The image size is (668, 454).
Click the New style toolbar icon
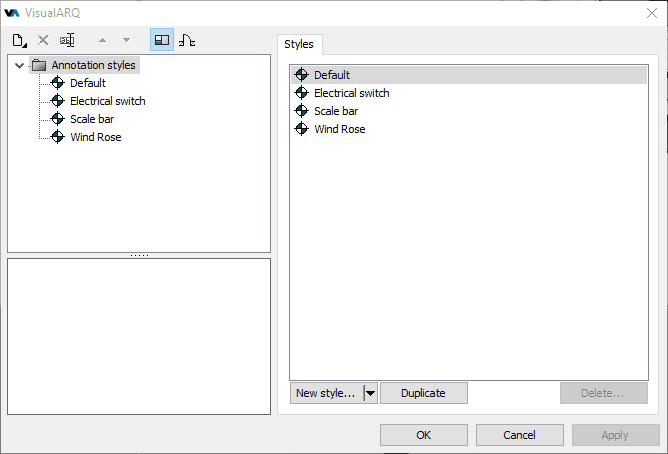[x=19, y=40]
